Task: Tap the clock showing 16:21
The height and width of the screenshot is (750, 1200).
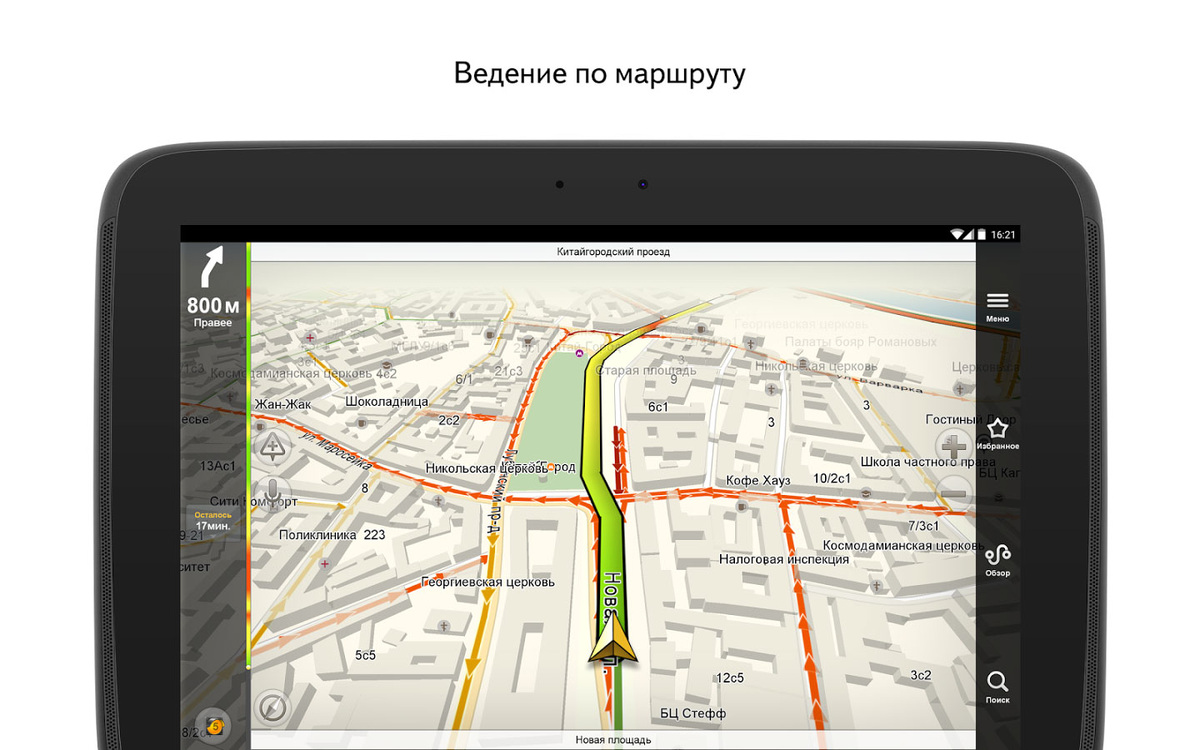Action: tap(1003, 234)
